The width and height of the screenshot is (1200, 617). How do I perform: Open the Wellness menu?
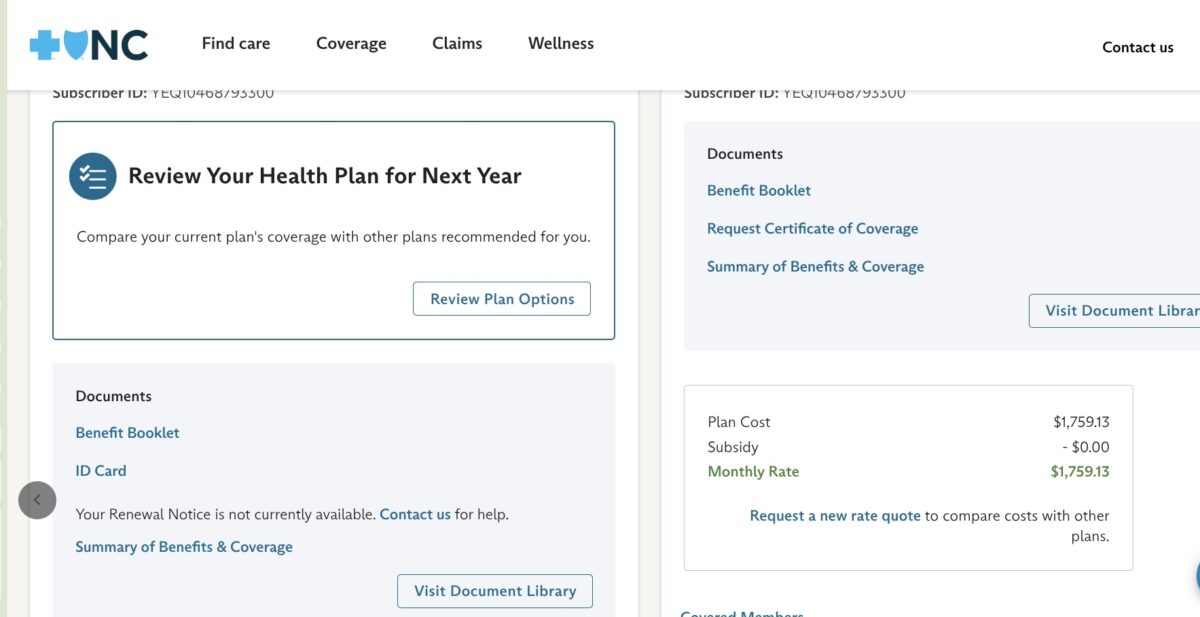(560, 43)
